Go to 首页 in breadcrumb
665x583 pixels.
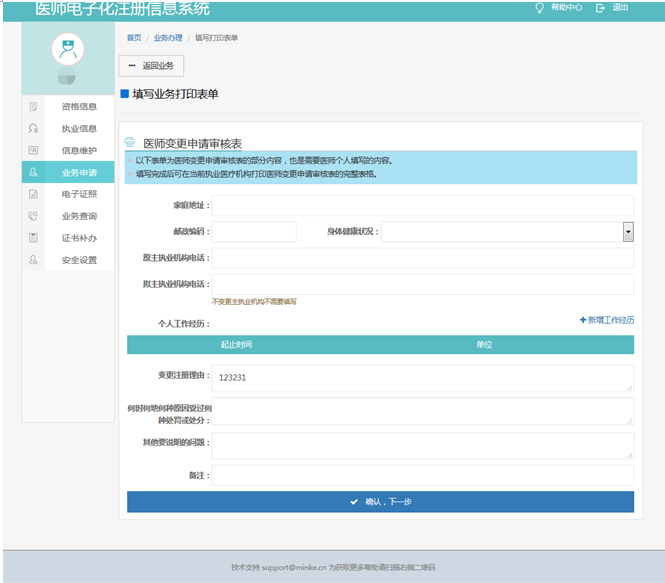[134, 38]
